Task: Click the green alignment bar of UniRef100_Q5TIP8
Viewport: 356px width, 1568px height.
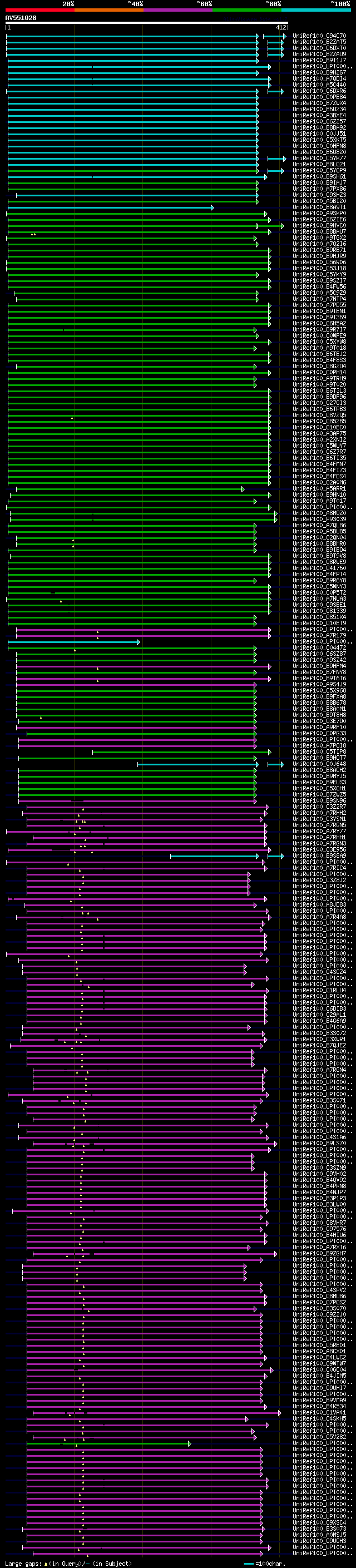Action: [x=182, y=752]
